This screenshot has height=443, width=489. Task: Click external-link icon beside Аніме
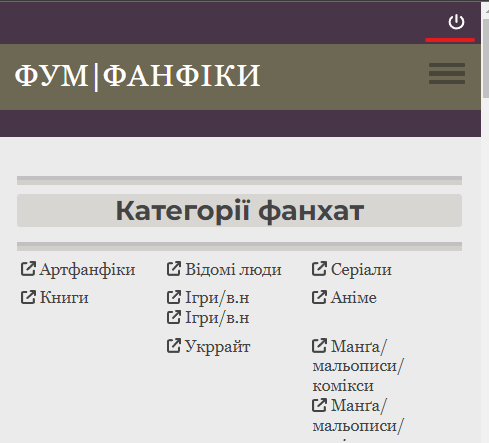tap(319, 297)
